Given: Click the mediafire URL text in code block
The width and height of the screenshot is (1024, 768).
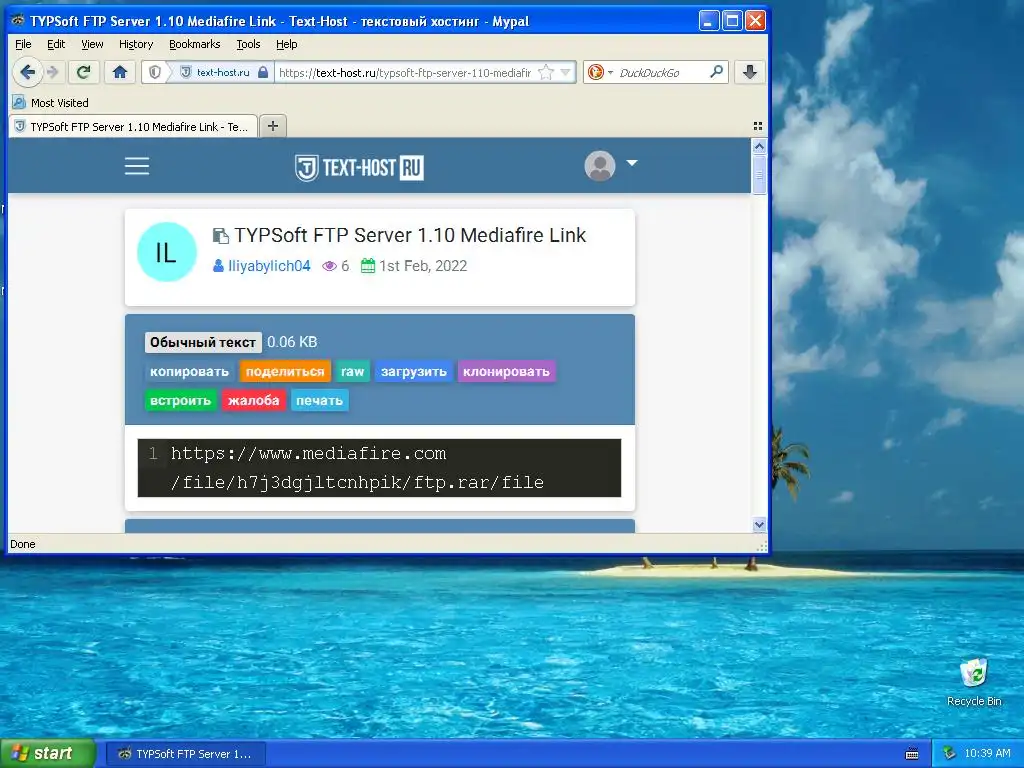Looking at the screenshot, I should point(357,468).
